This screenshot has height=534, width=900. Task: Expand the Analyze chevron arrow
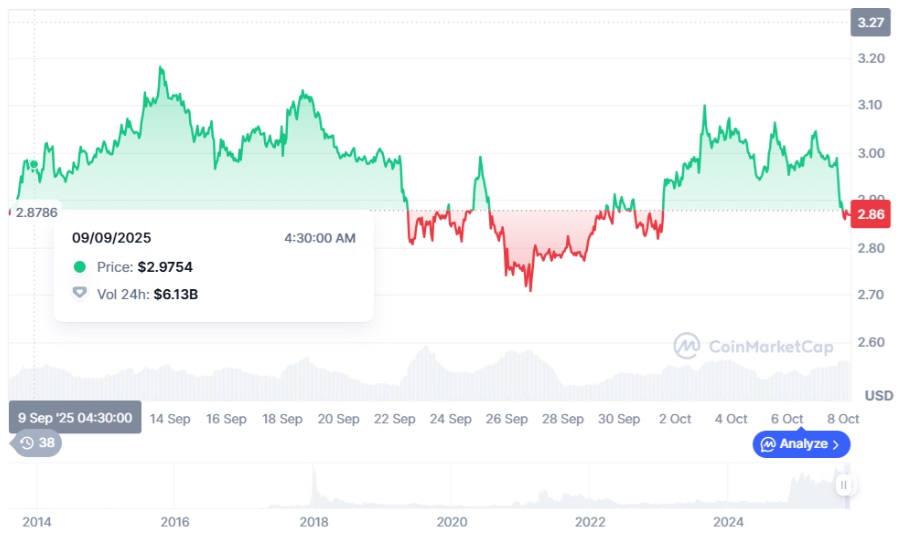tap(836, 443)
